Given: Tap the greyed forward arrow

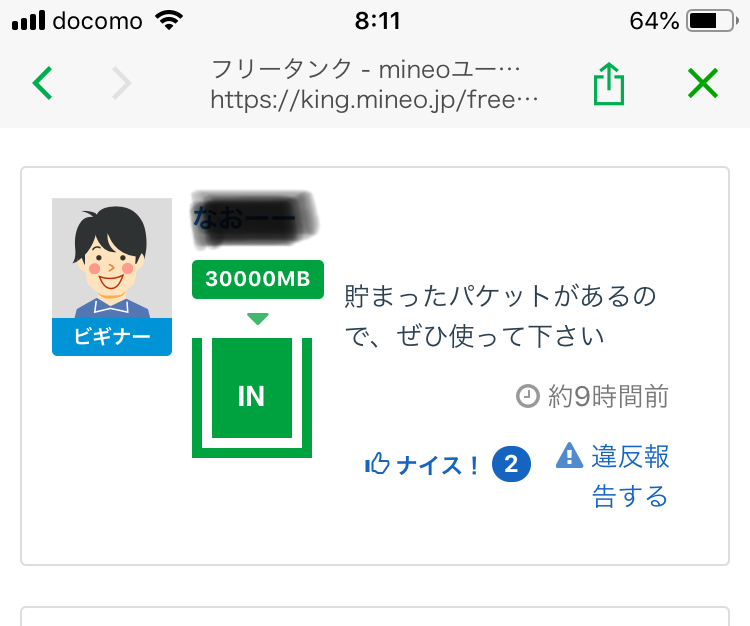Looking at the screenshot, I should point(121,83).
